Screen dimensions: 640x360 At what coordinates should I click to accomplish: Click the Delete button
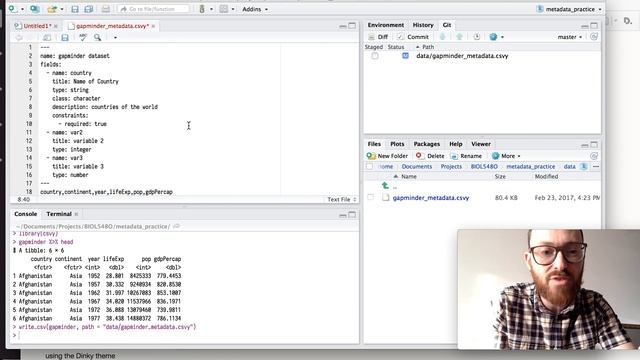pos(430,156)
